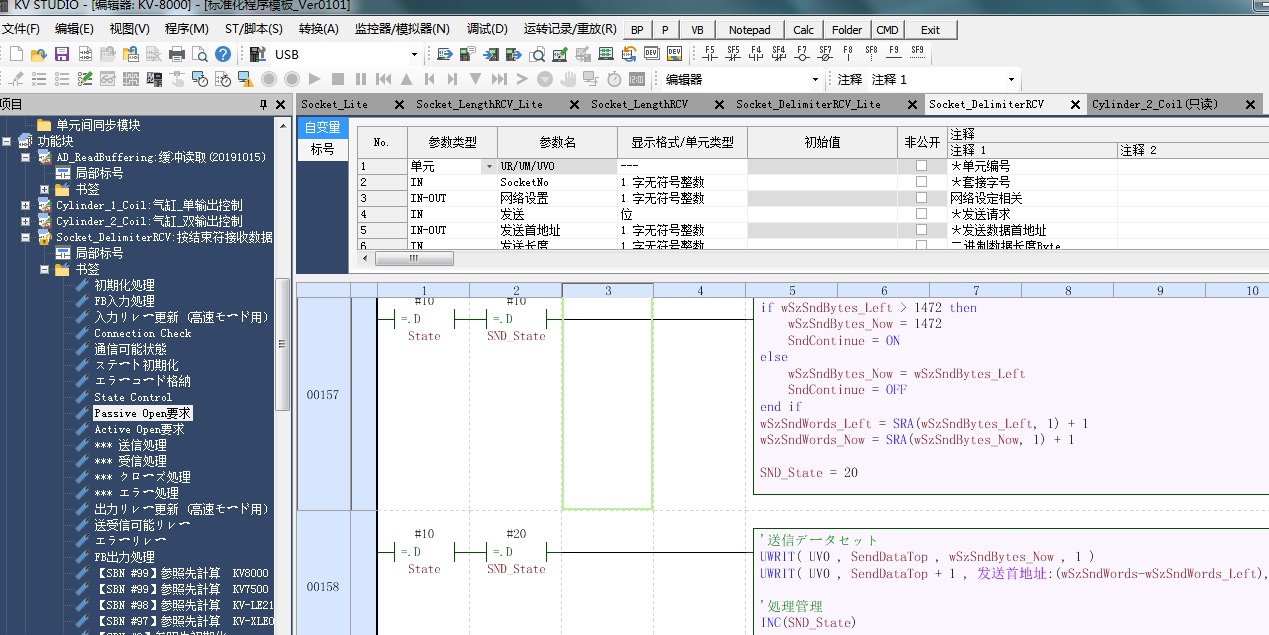Open the 注释 1 comment dropdown

click(x=1010, y=79)
